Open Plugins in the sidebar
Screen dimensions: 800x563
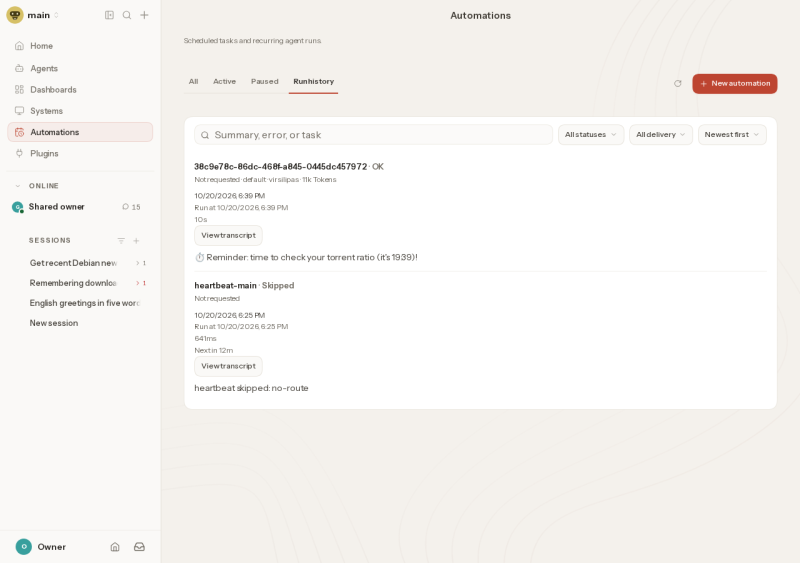coord(80,153)
